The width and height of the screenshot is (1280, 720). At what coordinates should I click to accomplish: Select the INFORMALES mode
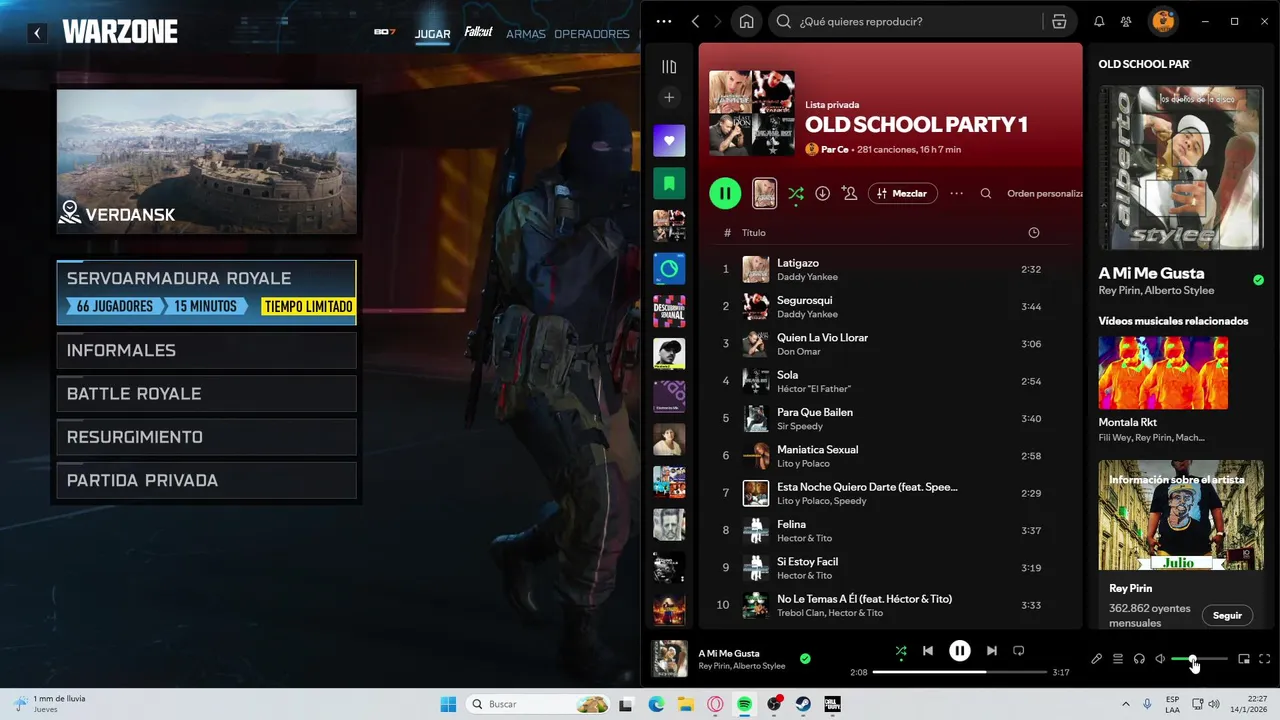pyautogui.click(x=206, y=350)
